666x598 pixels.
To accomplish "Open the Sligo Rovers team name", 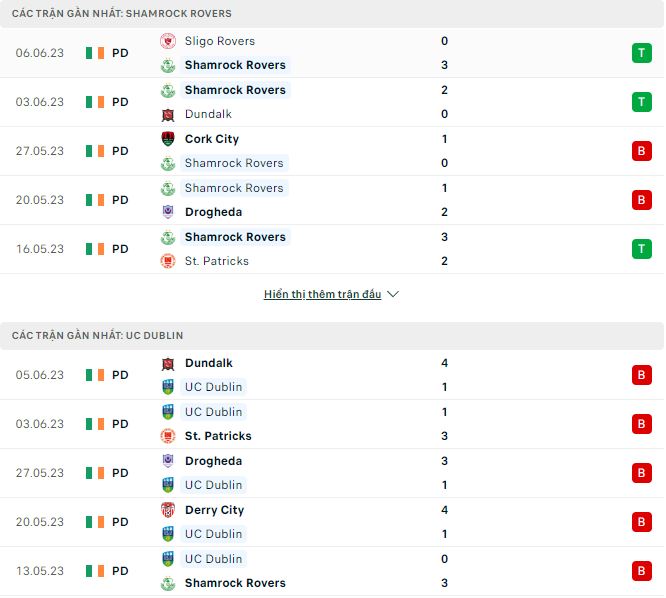I will click(220, 41).
